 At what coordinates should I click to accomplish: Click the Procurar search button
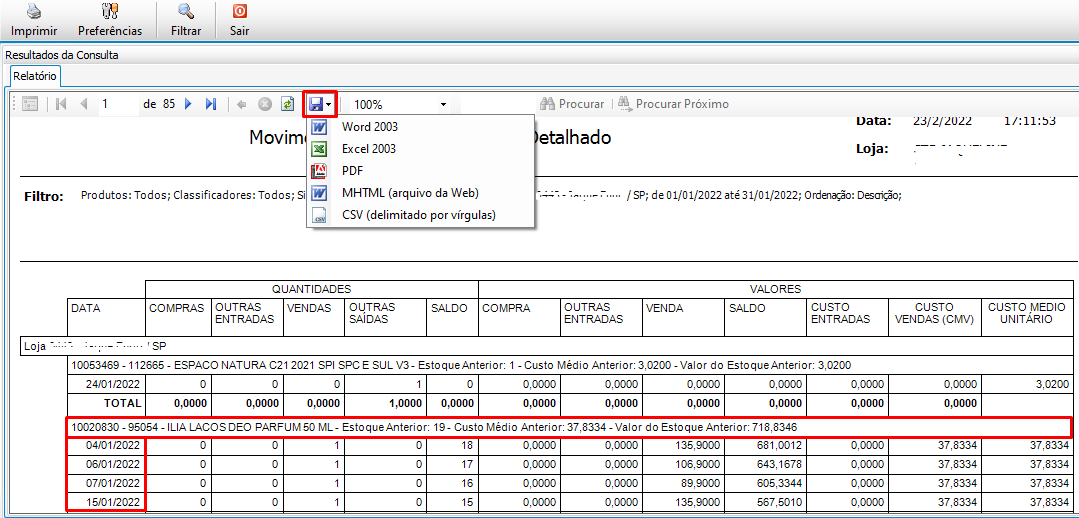(572, 105)
